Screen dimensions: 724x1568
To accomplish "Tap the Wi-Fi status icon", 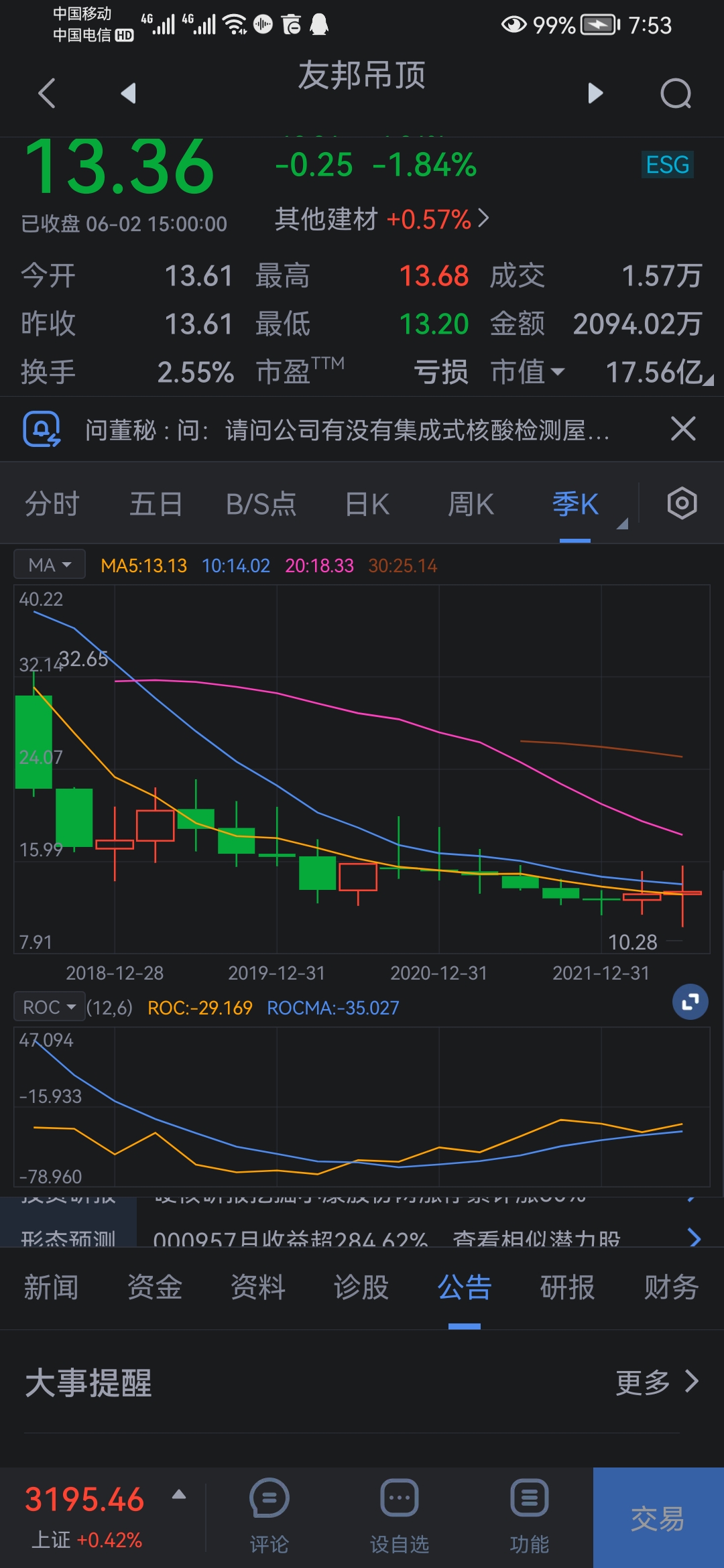I will point(235,24).
